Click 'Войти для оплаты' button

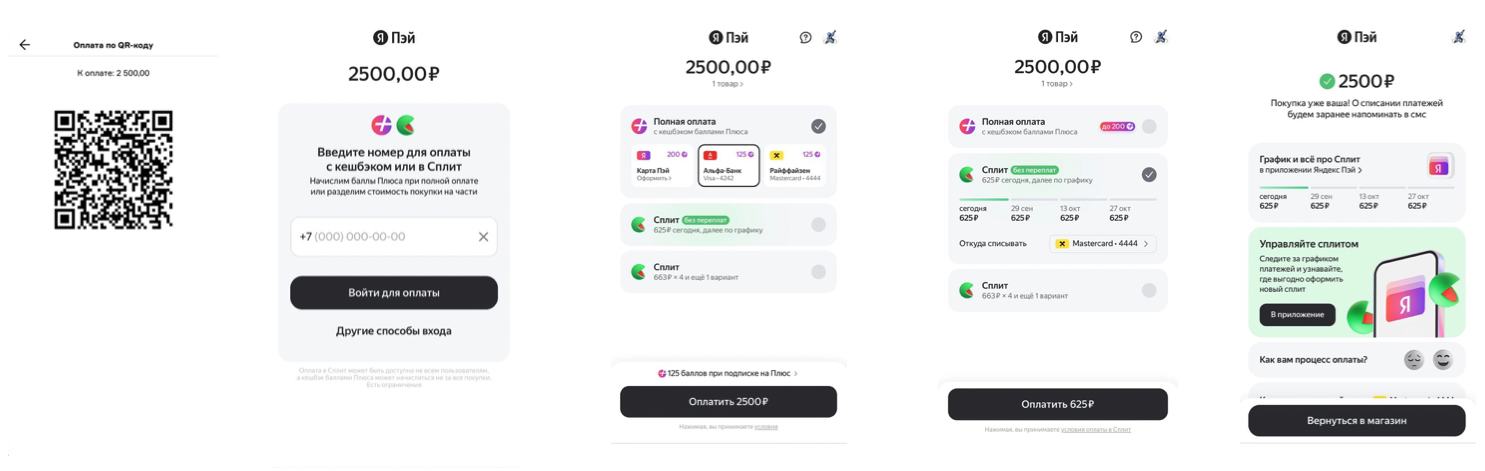click(x=394, y=293)
